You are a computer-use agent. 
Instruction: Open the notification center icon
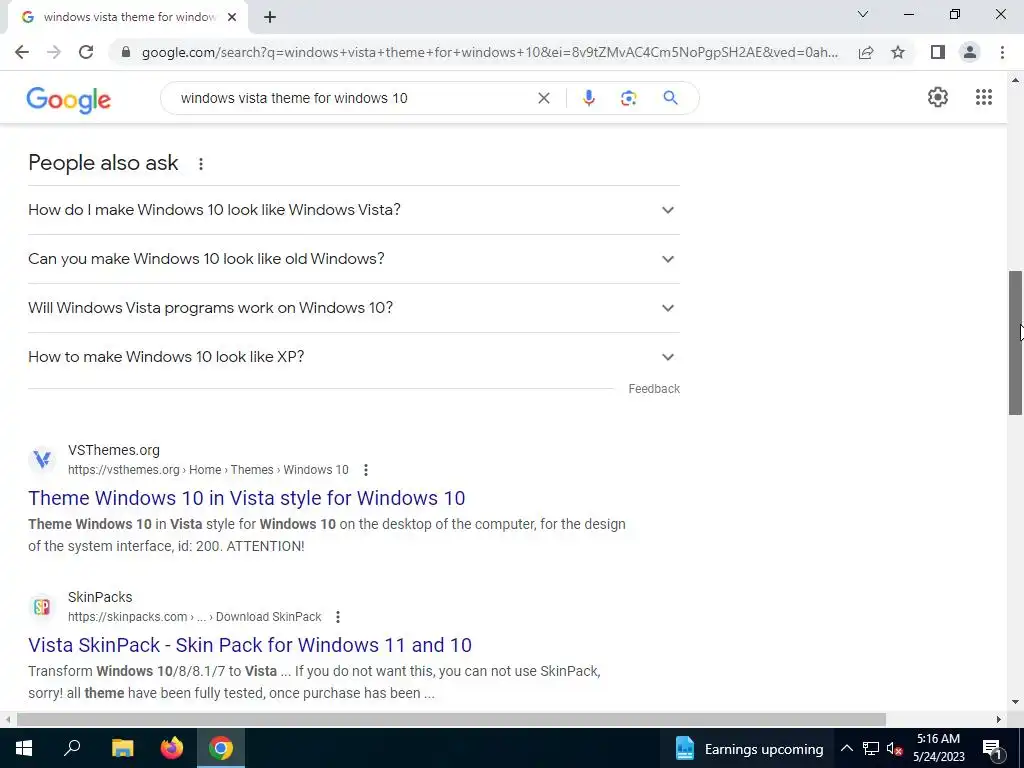click(x=992, y=748)
